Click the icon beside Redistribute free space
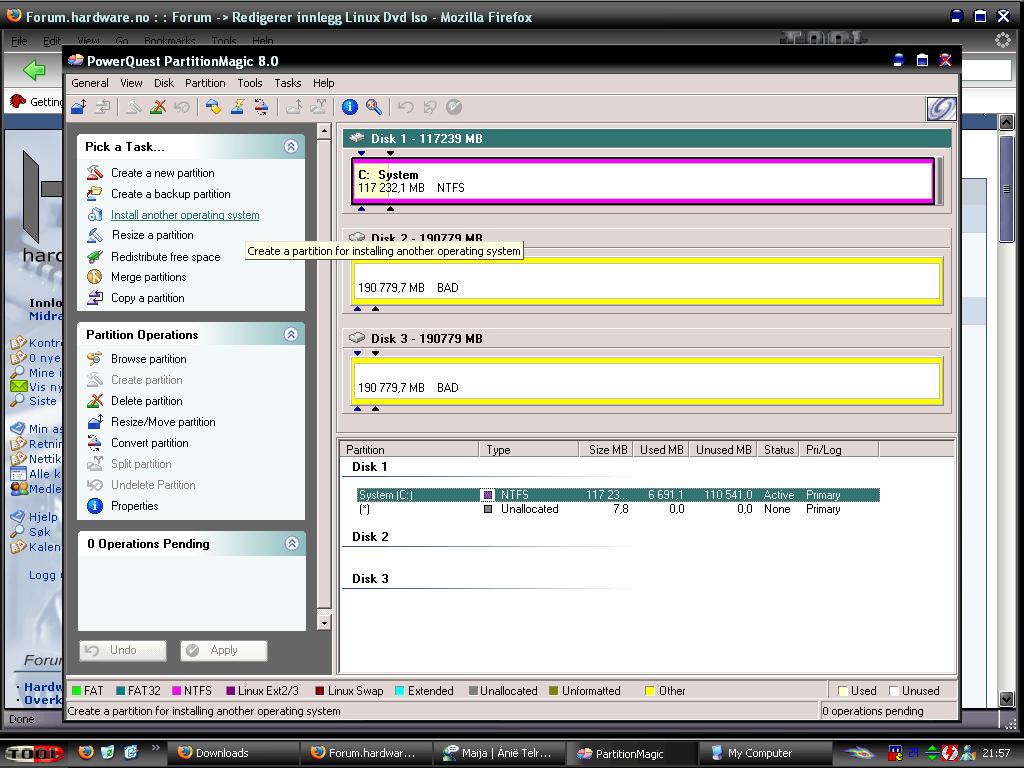Viewport: 1024px width, 768px height. point(95,257)
